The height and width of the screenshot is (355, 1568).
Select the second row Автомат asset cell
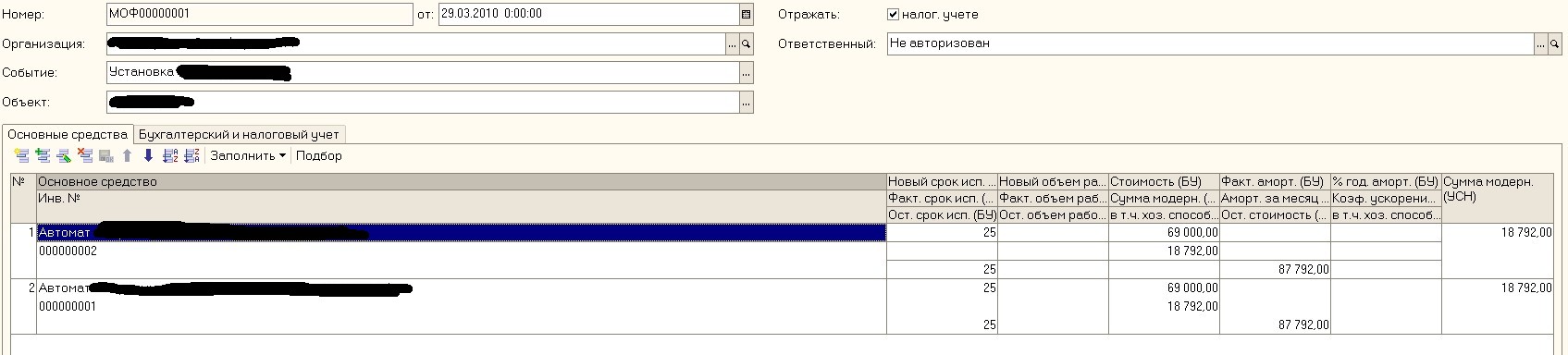[x=461, y=288]
